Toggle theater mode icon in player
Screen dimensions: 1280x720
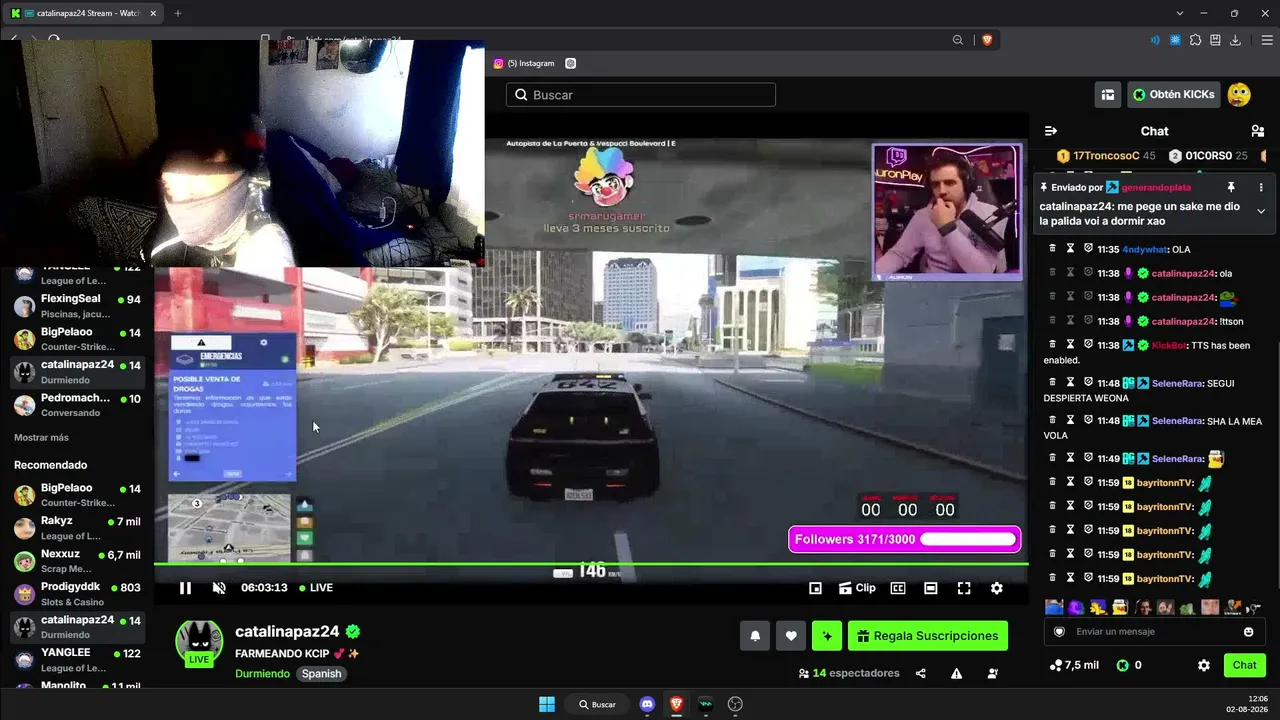click(x=930, y=588)
